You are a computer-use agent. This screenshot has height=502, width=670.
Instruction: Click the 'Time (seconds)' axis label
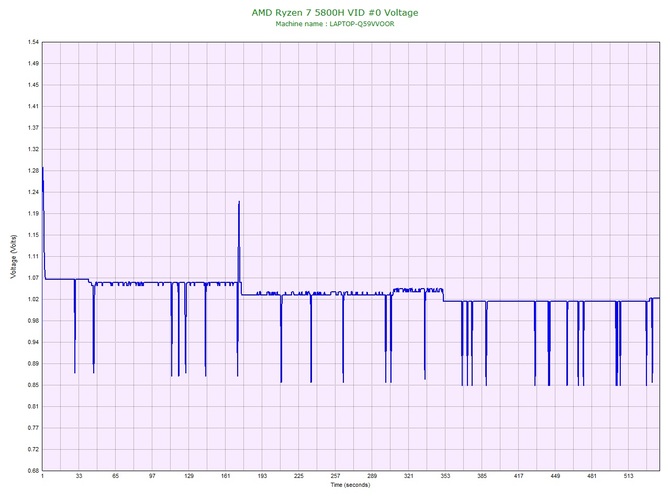point(350,484)
